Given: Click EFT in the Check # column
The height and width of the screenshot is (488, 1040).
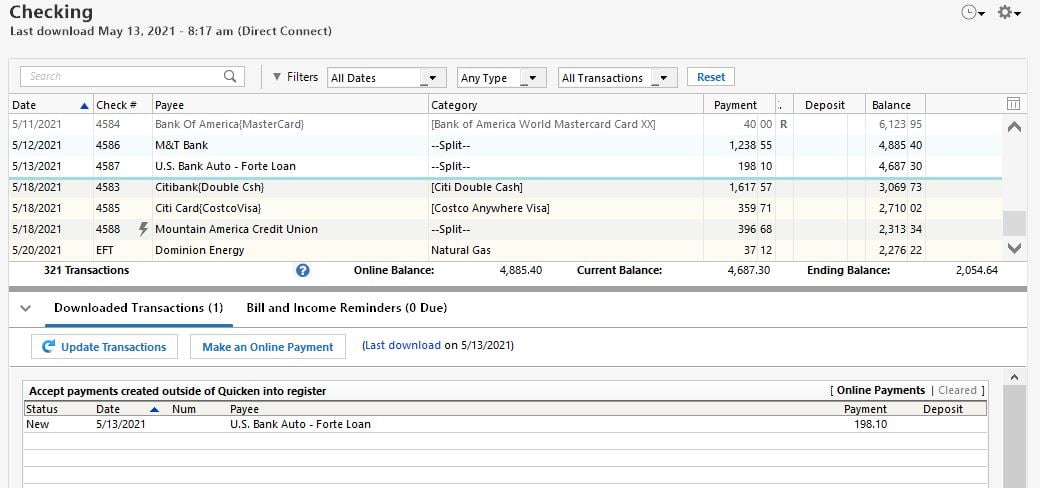Looking at the screenshot, I should 106,250.
